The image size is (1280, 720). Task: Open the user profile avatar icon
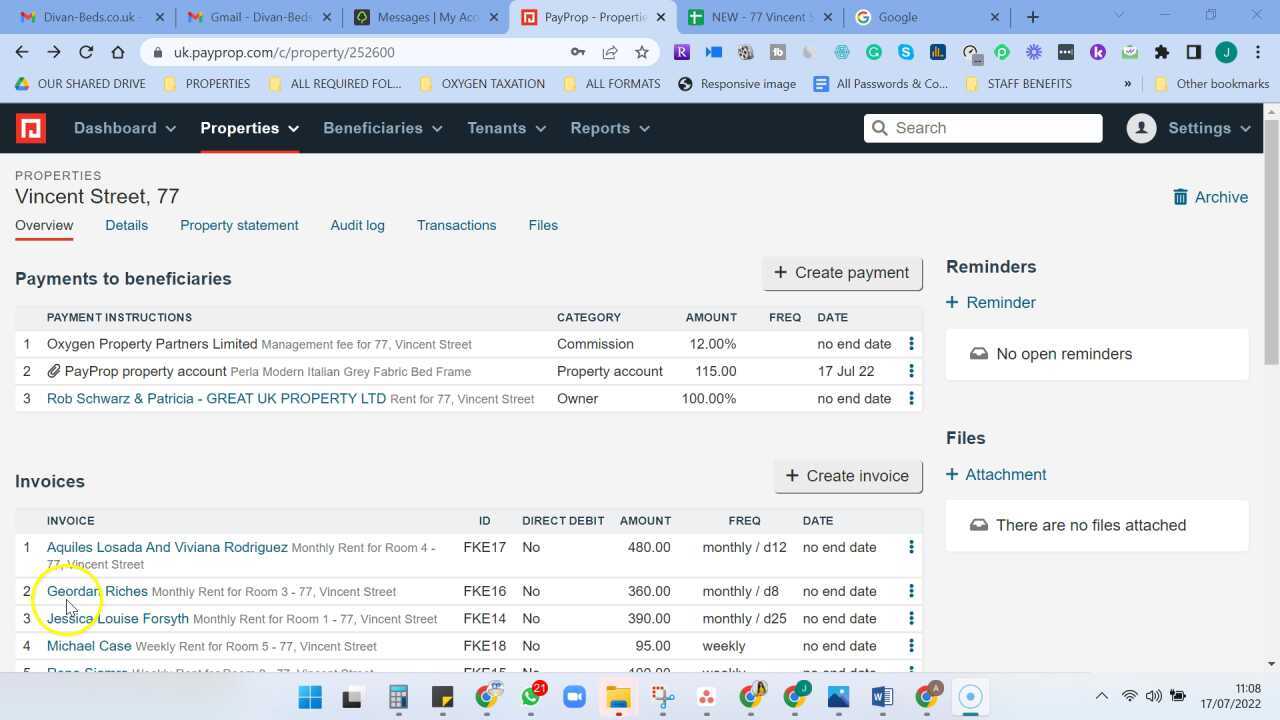coord(1141,128)
